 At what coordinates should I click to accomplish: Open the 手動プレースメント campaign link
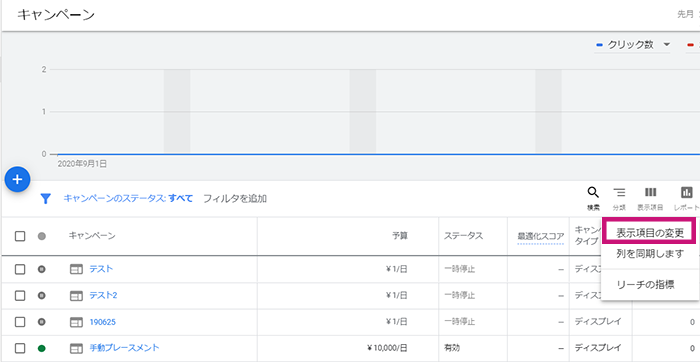[x=124, y=348]
